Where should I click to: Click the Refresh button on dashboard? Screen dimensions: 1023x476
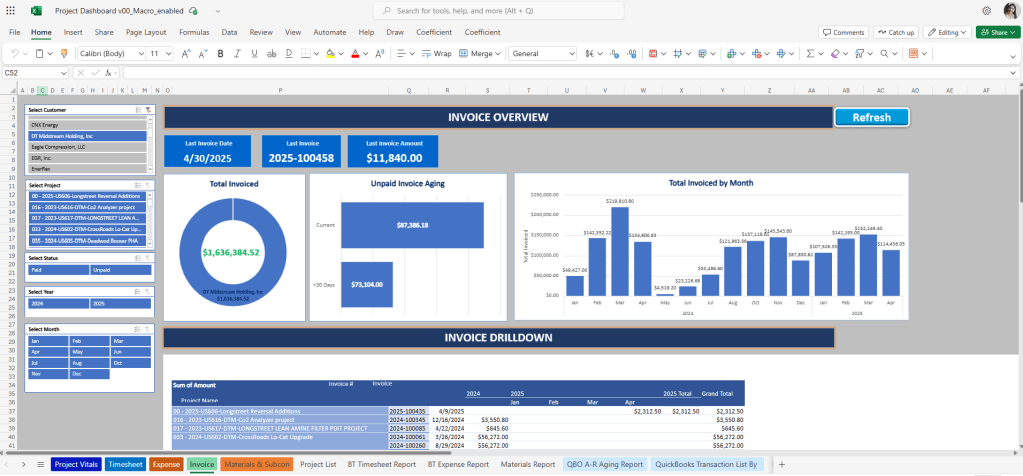[x=871, y=117]
